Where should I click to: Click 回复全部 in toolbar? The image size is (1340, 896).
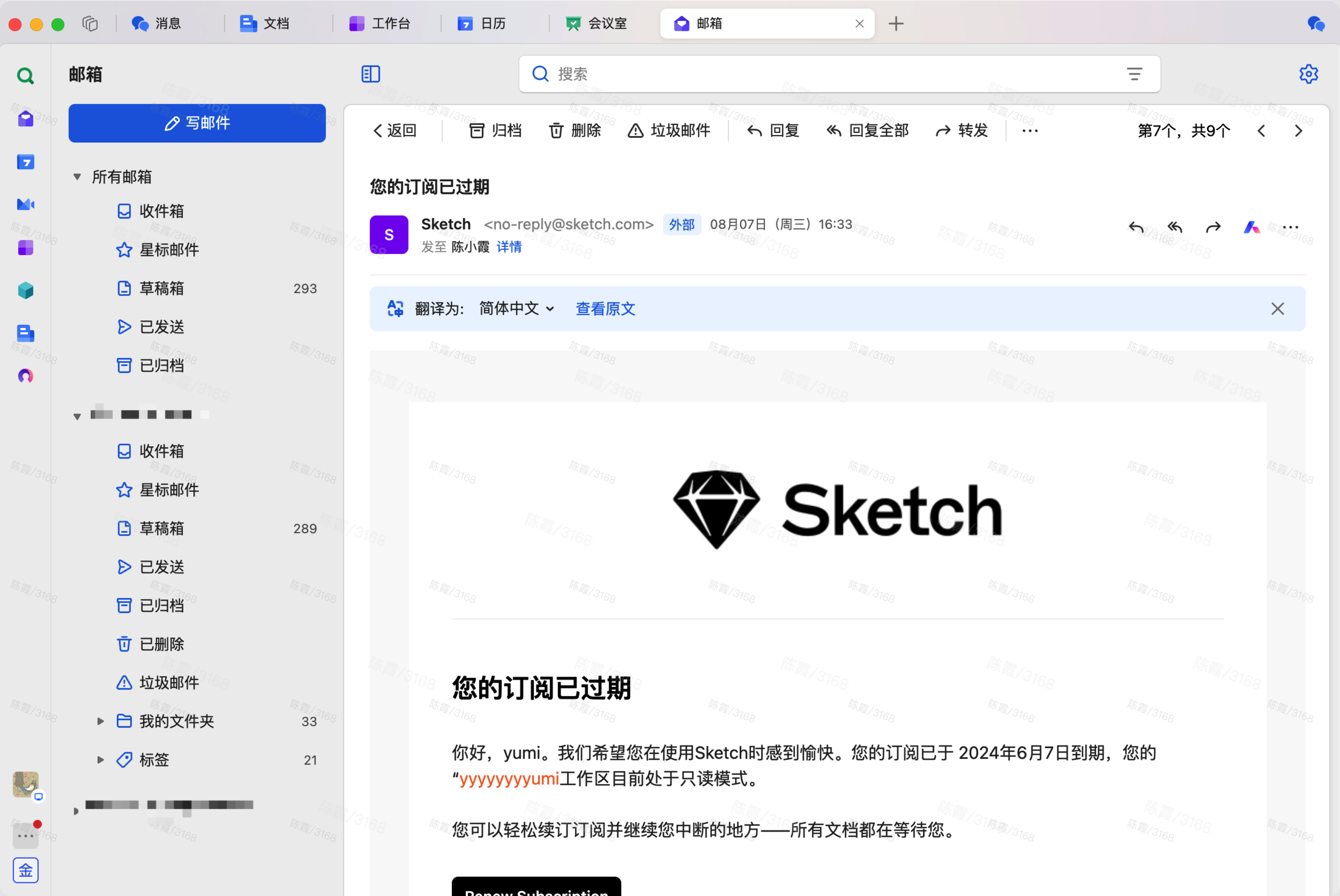coord(867,131)
